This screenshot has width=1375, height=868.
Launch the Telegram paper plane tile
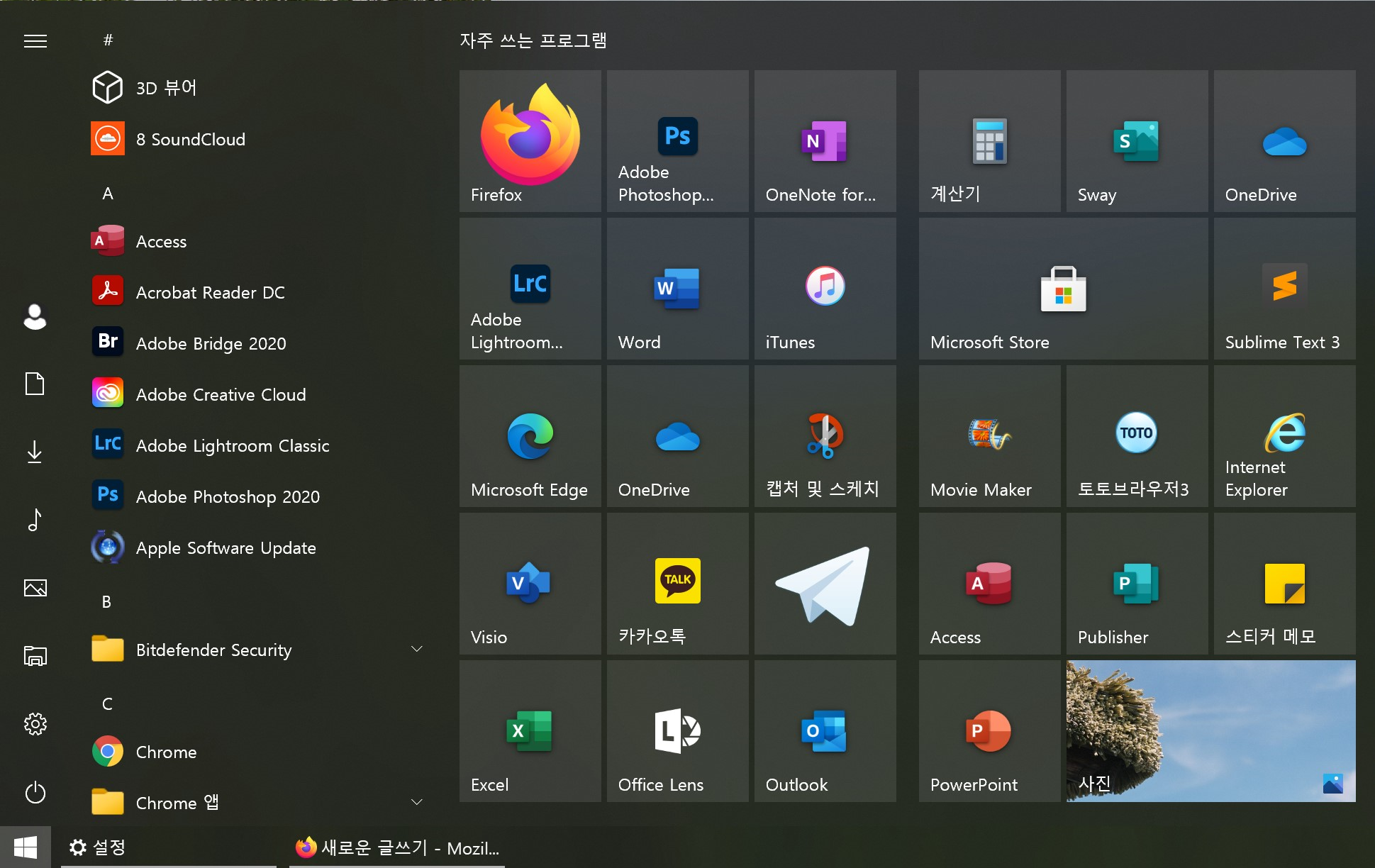tap(825, 584)
